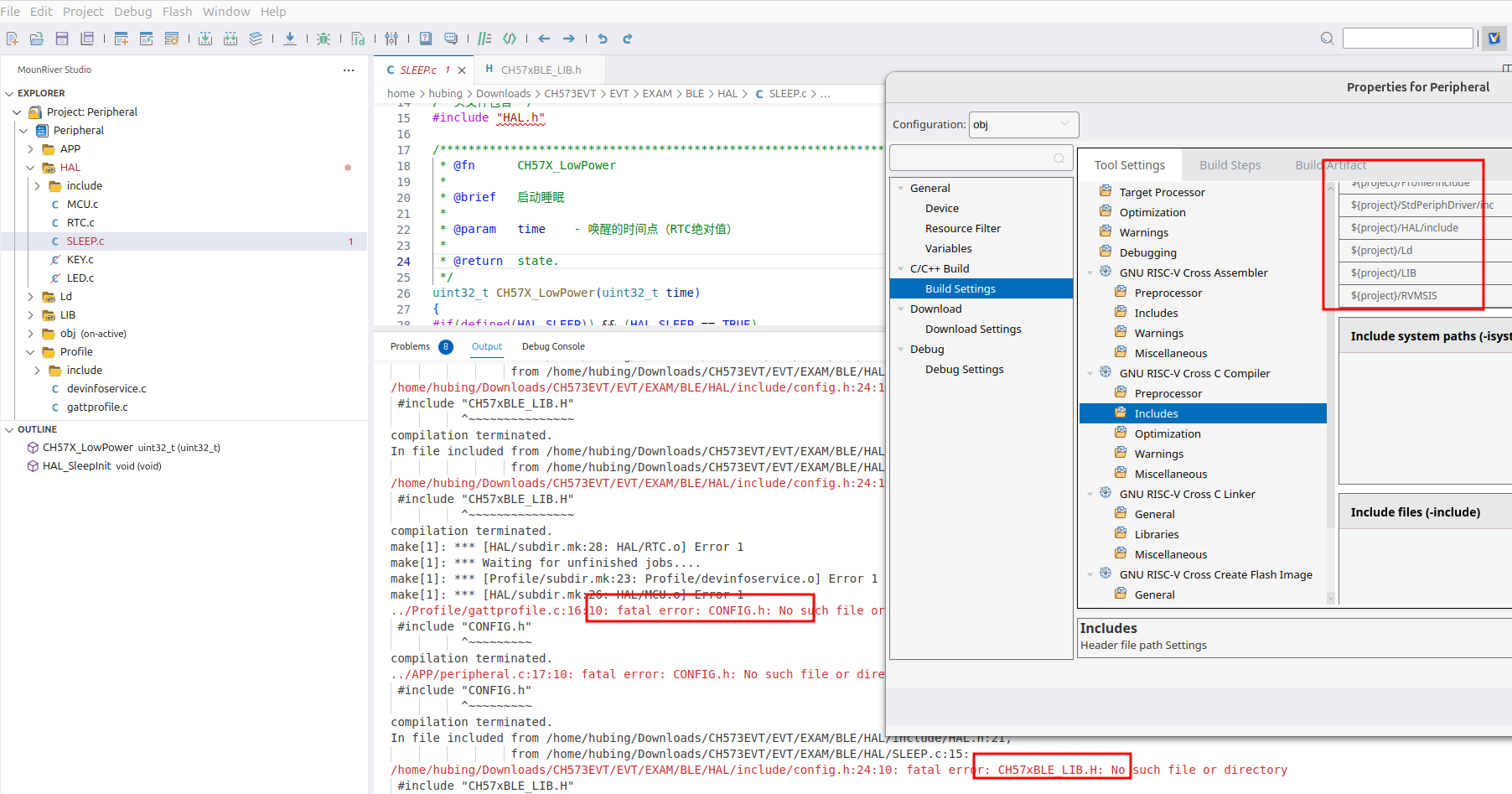Expand the Ld folder
This screenshot has width=1512, height=794.
point(30,297)
